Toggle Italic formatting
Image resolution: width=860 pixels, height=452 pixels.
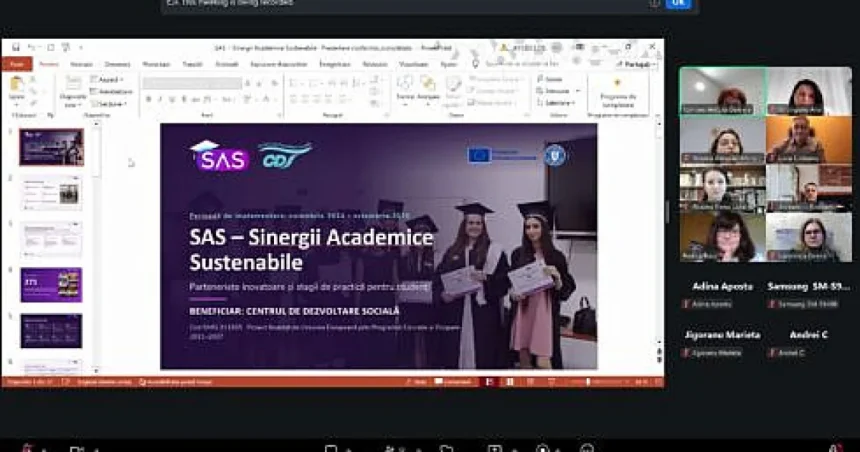point(160,99)
